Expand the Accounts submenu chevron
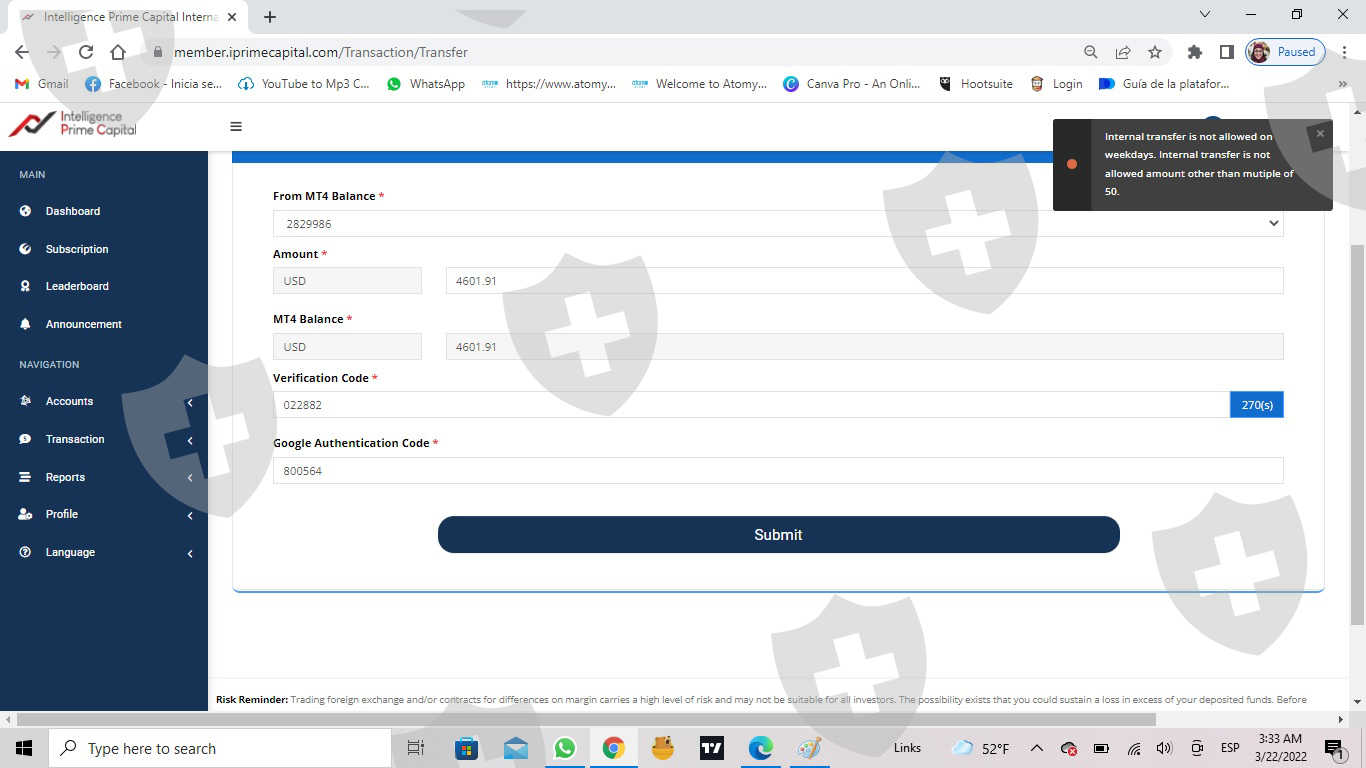 [190, 402]
